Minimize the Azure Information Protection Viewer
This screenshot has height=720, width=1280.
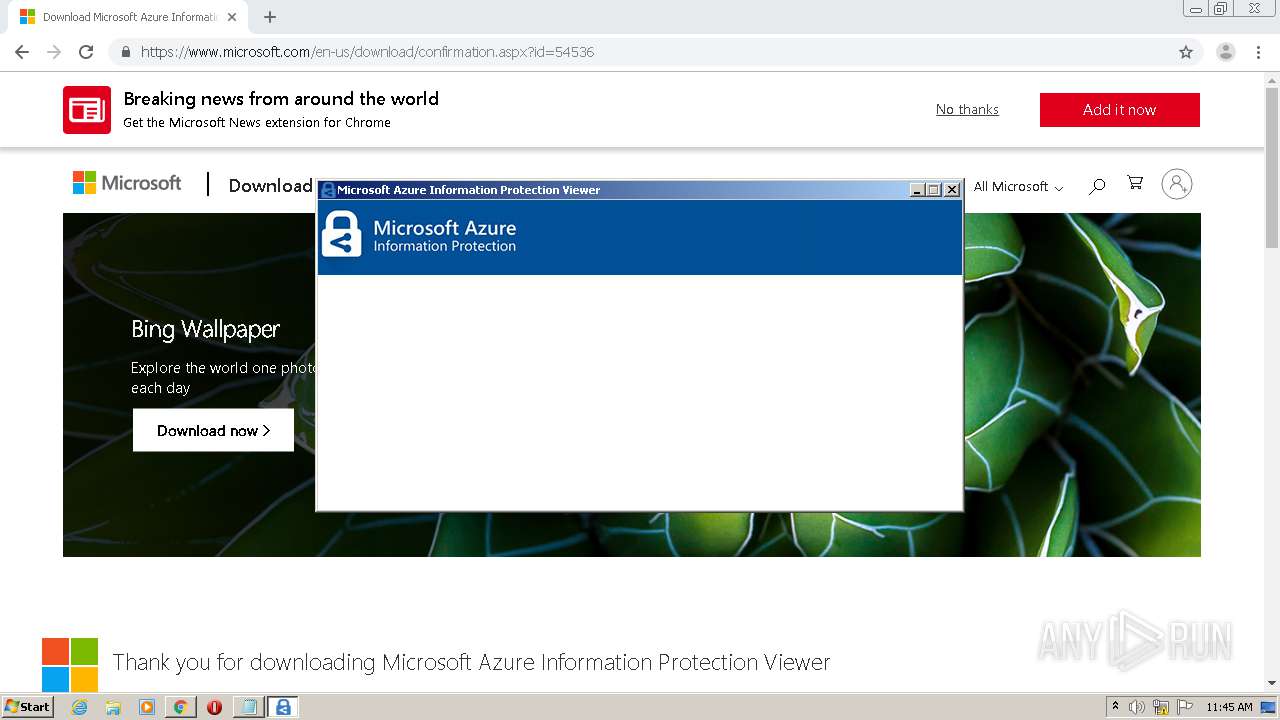click(x=917, y=190)
